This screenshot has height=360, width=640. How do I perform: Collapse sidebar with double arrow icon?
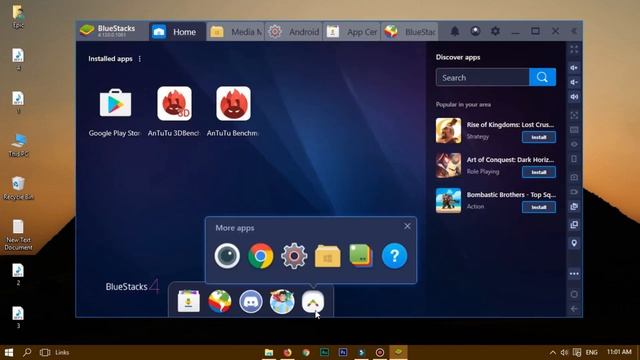(574, 31)
